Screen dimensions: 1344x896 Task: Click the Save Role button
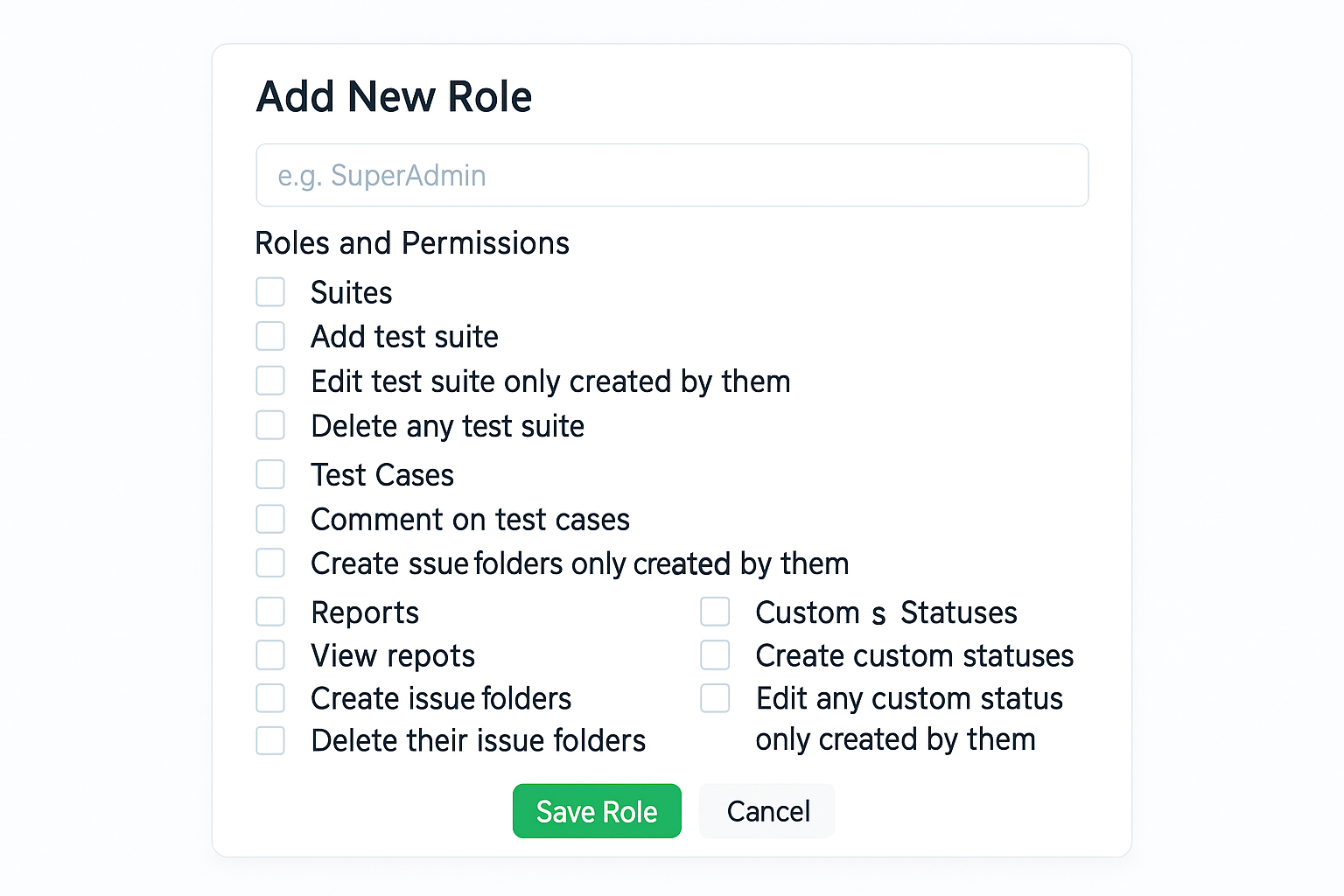point(597,811)
